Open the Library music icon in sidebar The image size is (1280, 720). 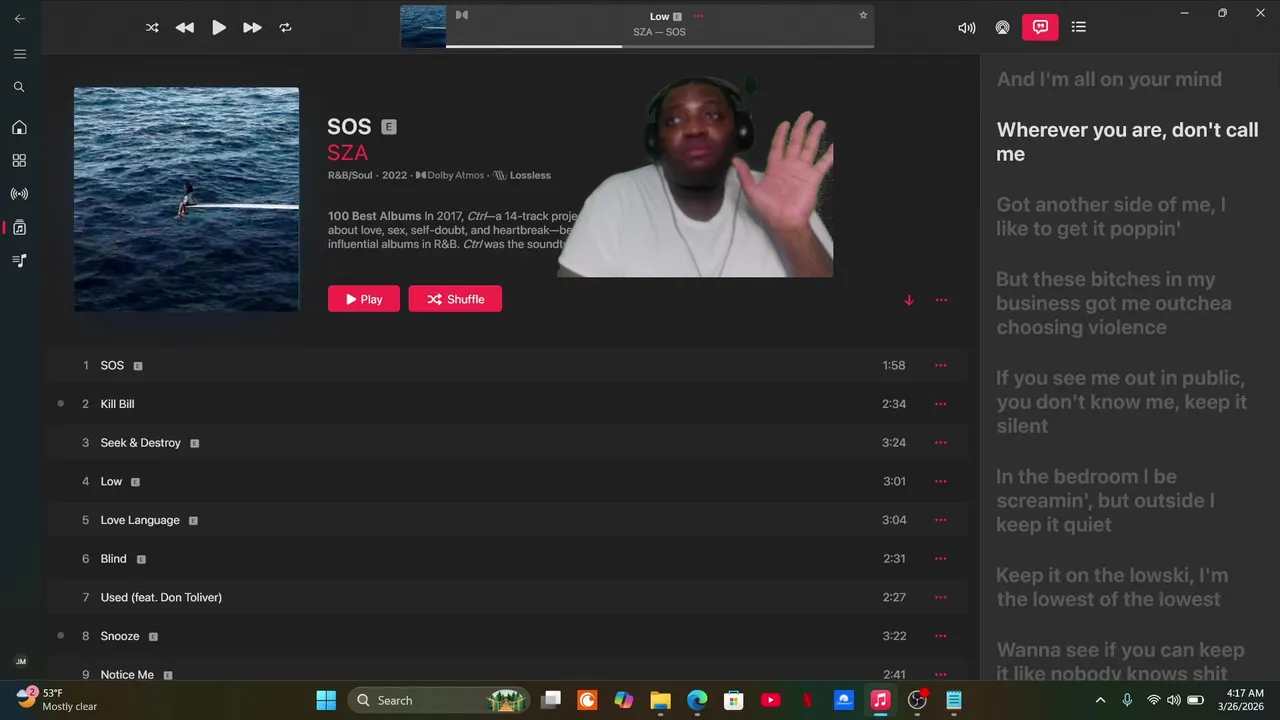(x=19, y=228)
